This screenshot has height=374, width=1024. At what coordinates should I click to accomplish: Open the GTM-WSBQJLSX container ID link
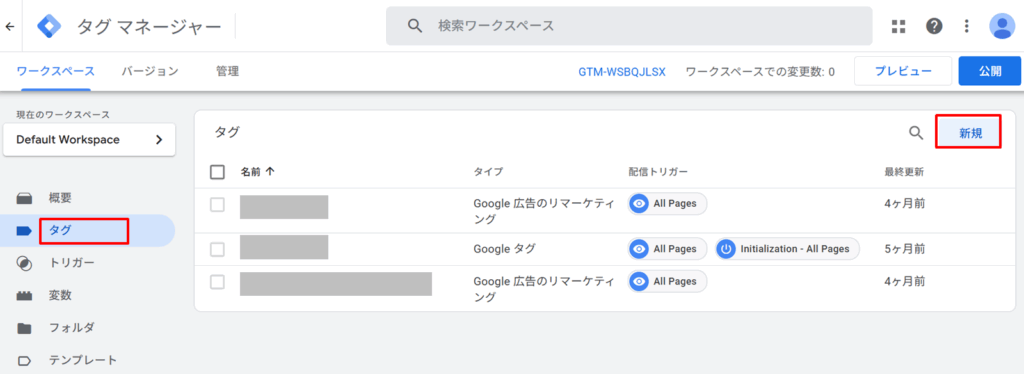[622, 72]
